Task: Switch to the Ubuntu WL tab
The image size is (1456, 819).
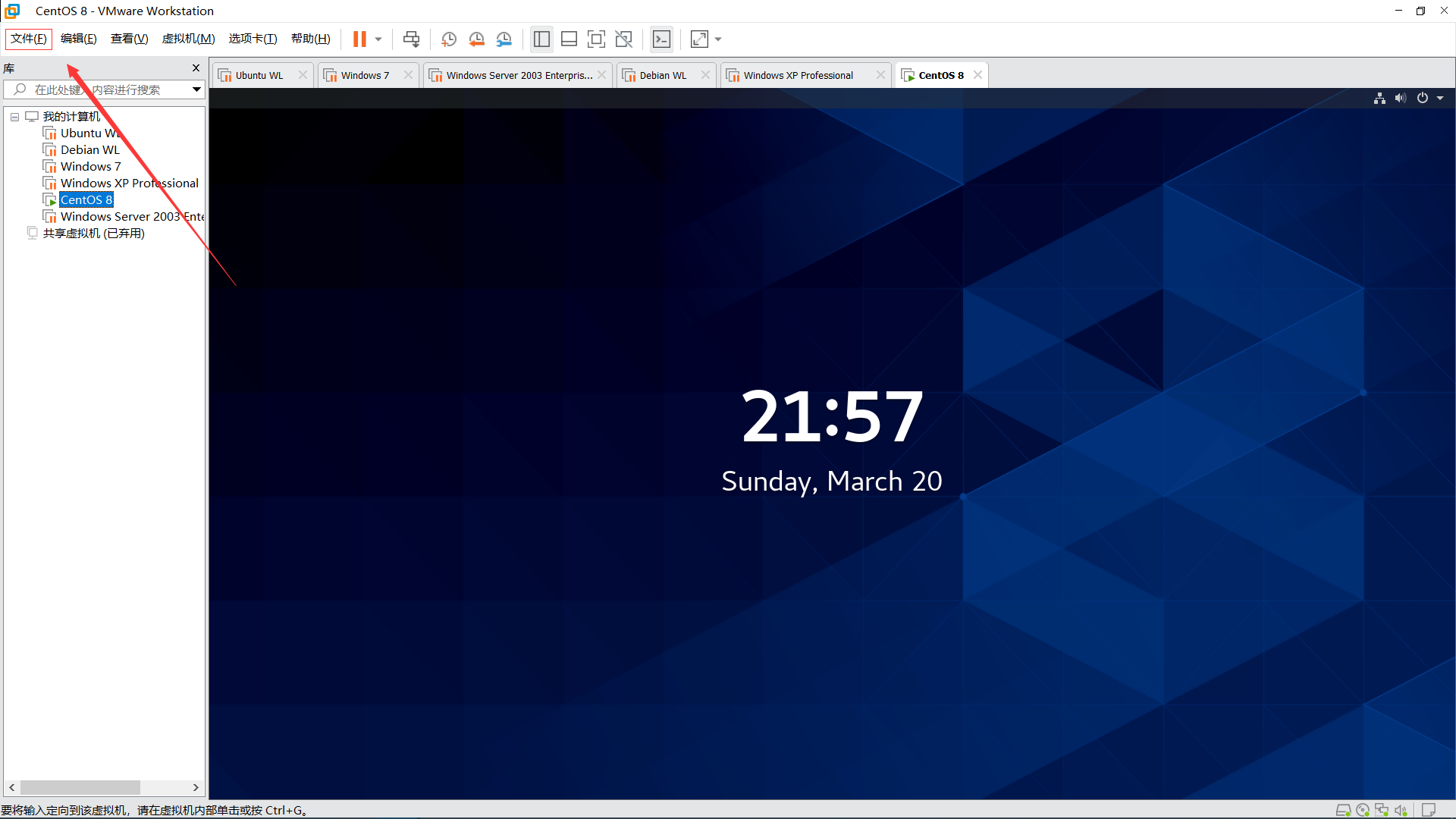Action: (x=259, y=75)
